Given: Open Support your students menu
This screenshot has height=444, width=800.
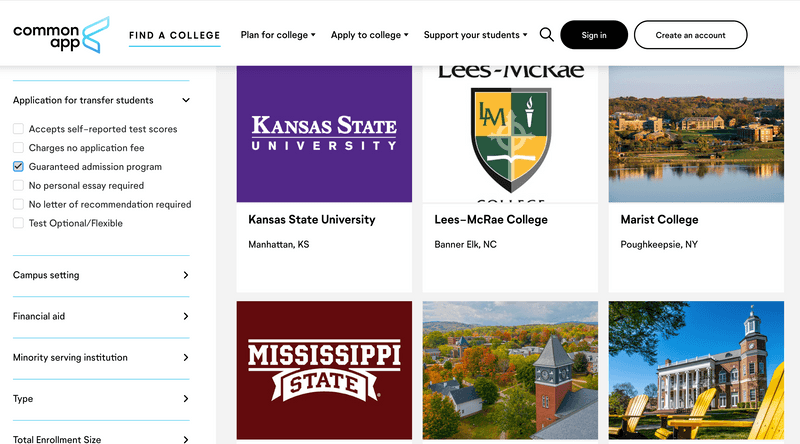Looking at the screenshot, I should (476, 35).
